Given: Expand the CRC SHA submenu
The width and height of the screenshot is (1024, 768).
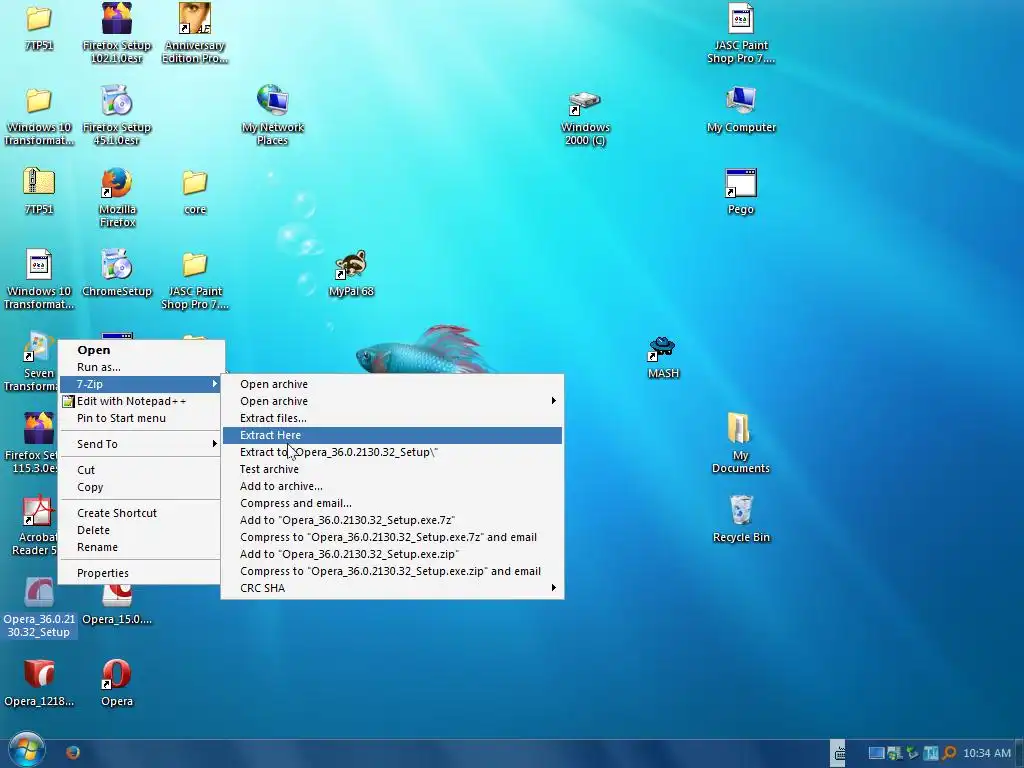Looking at the screenshot, I should (392, 588).
